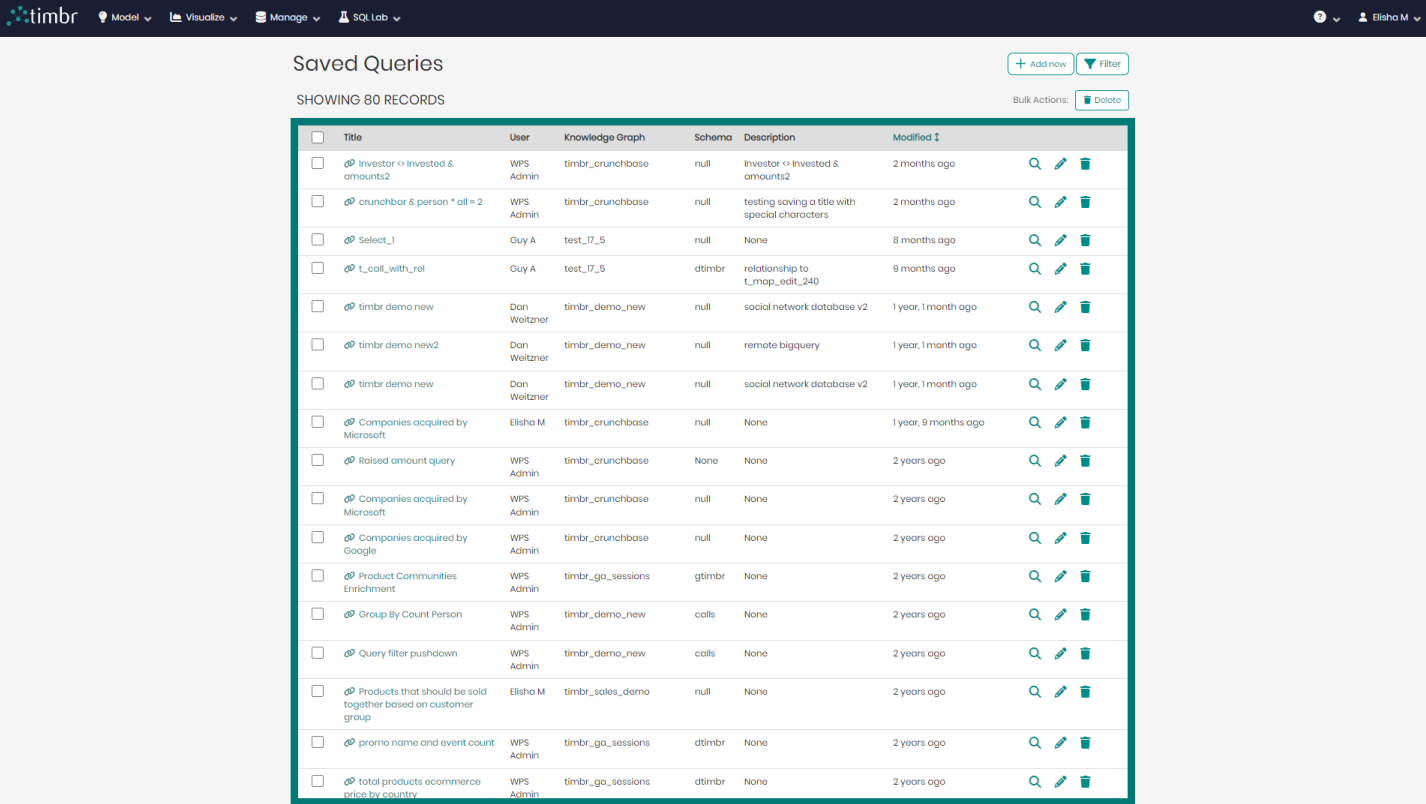Check the Investor <> Invested & amounts2 row

pos(317,163)
